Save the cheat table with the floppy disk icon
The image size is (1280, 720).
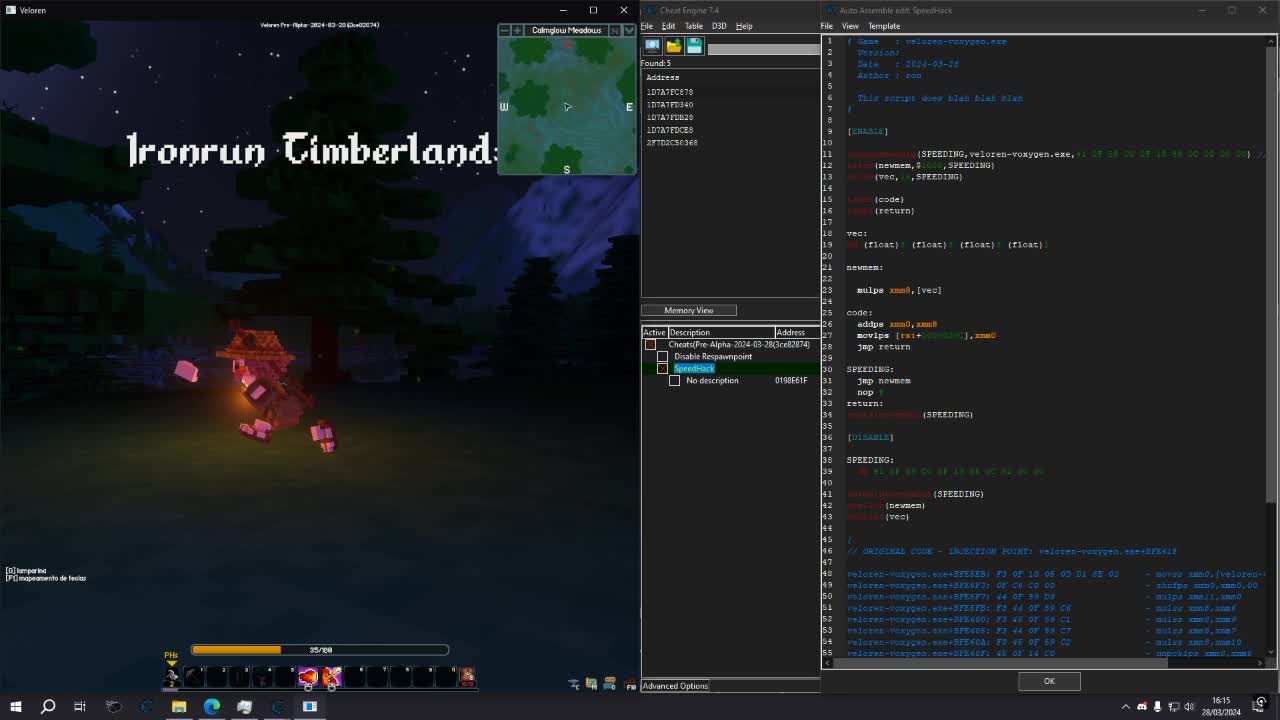pyautogui.click(x=692, y=45)
